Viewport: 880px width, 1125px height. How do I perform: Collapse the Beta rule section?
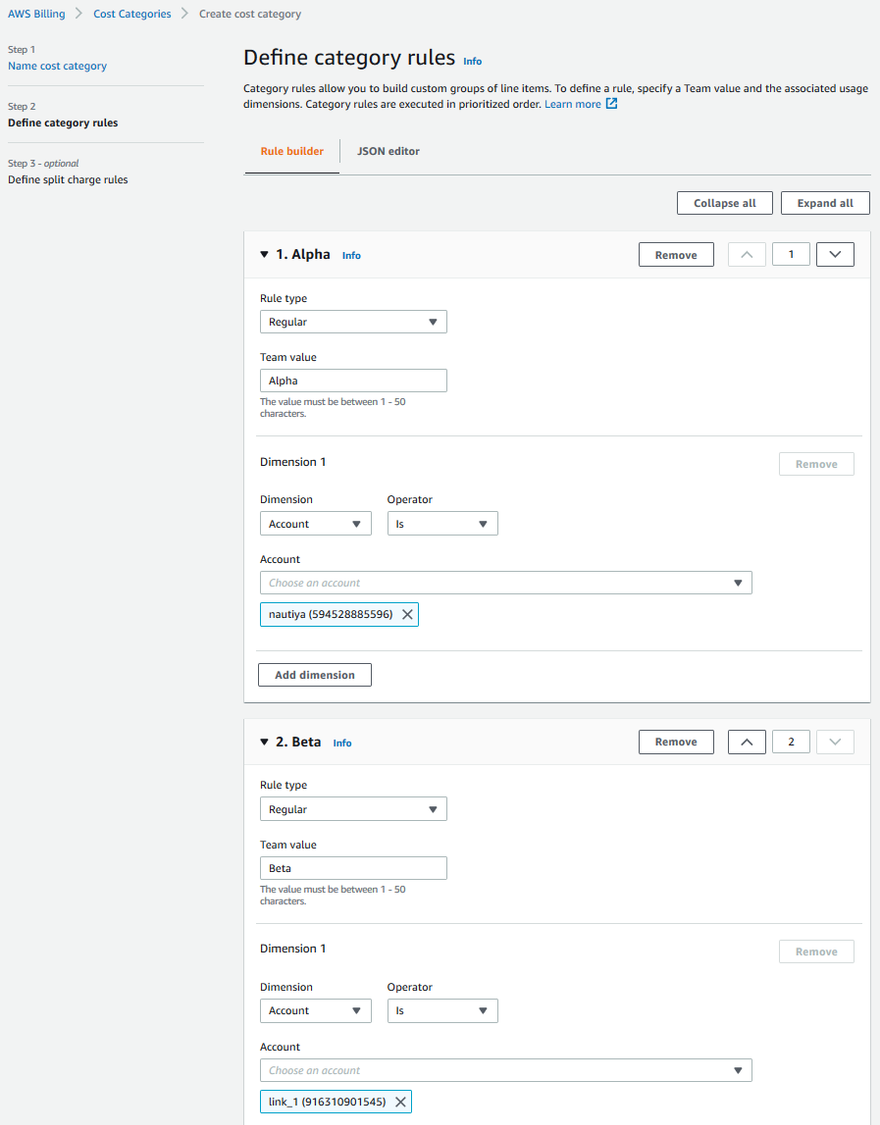pos(265,742)
